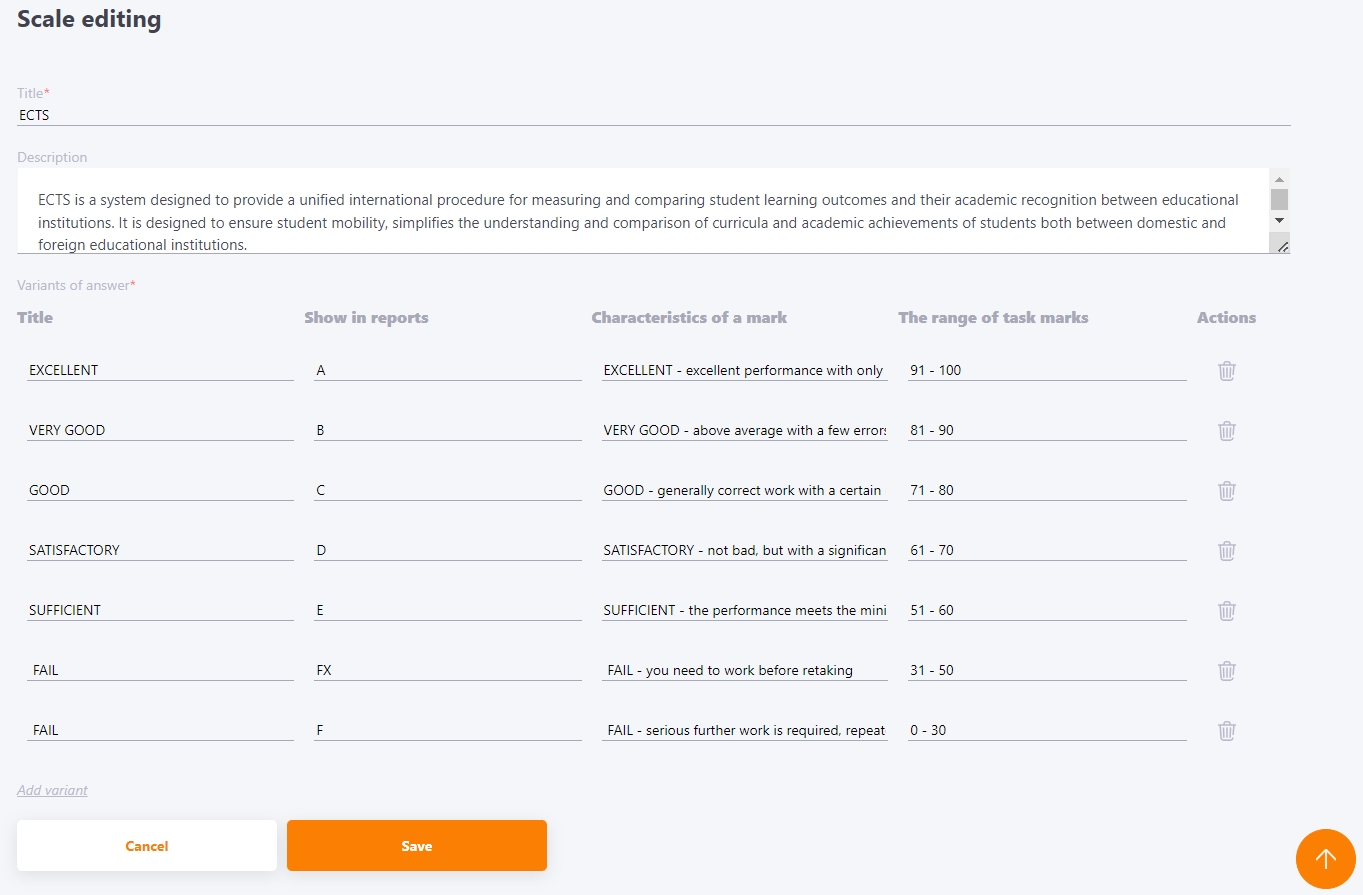Image resolution: width=1363 pixels, height=895 pixels.
Task: Edit EXCELLENT characteristics of a mark field
Action: (745, 370)
